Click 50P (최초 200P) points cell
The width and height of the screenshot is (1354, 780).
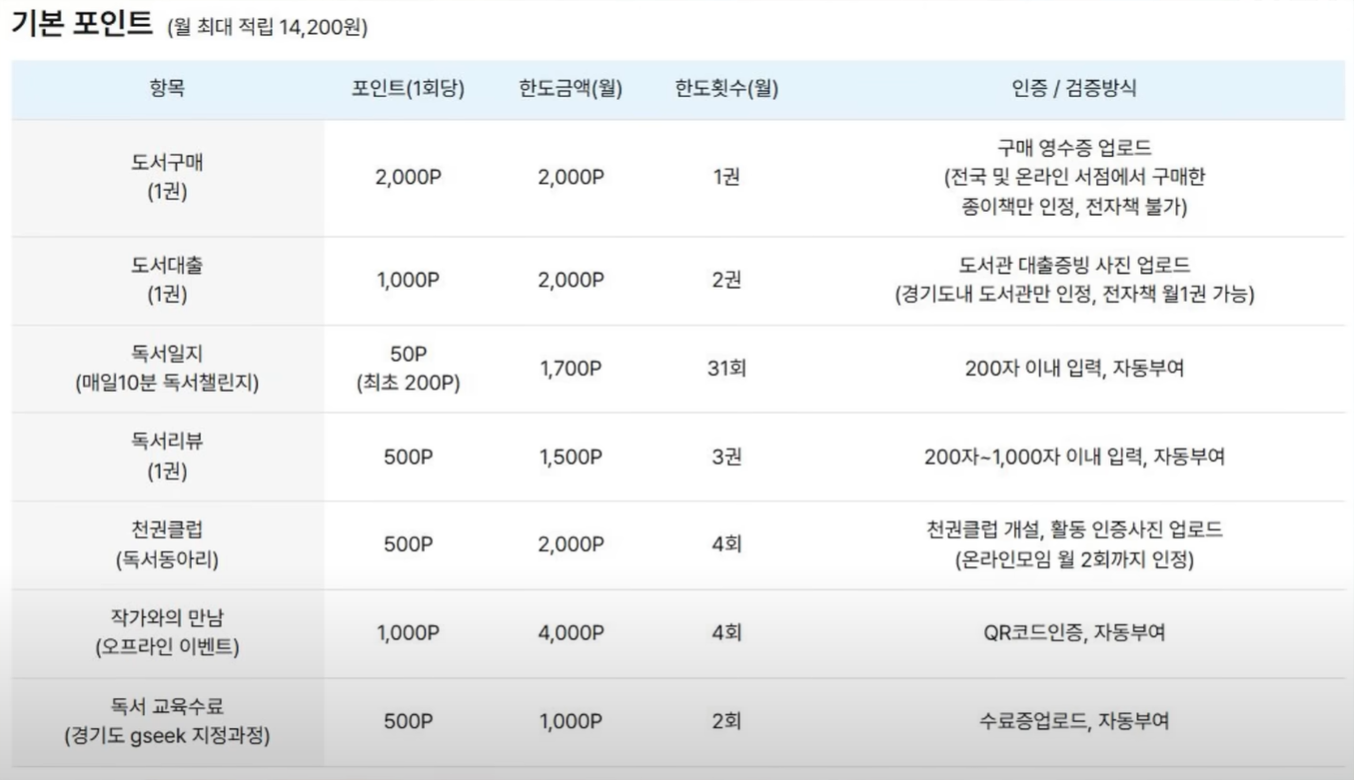(408, 368)
